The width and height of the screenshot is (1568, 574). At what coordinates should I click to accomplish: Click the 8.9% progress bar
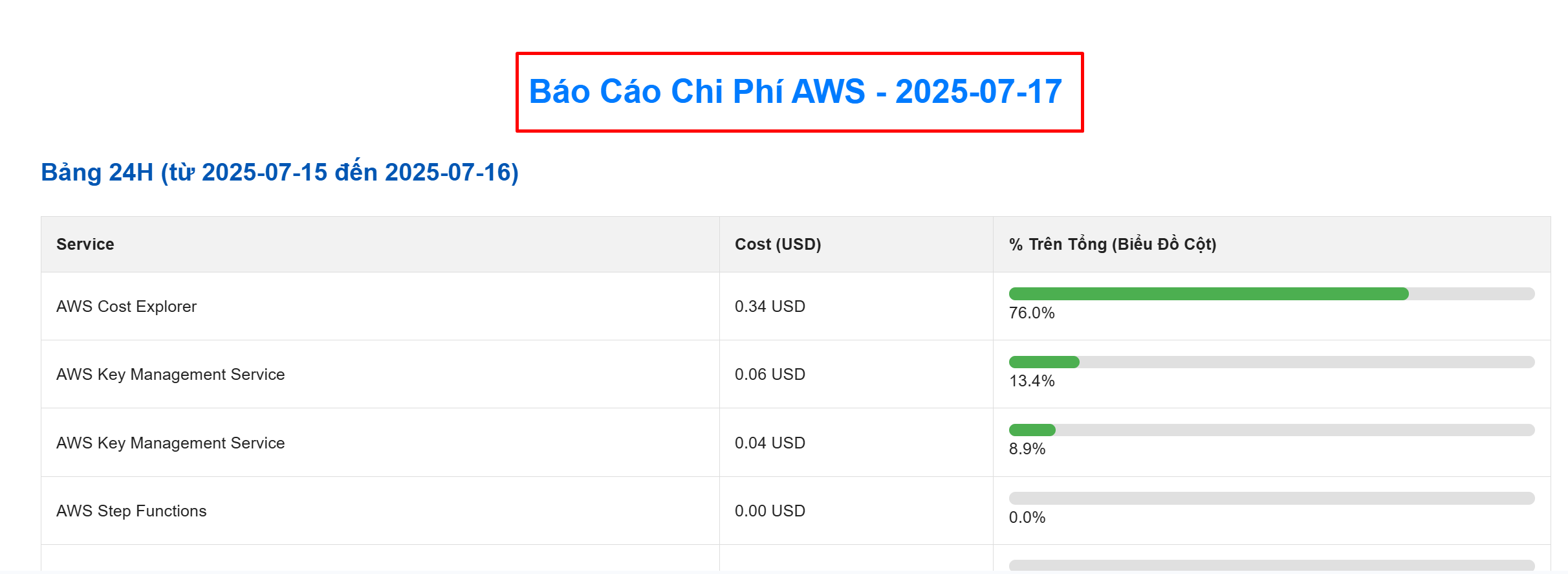click(1271, 430)
